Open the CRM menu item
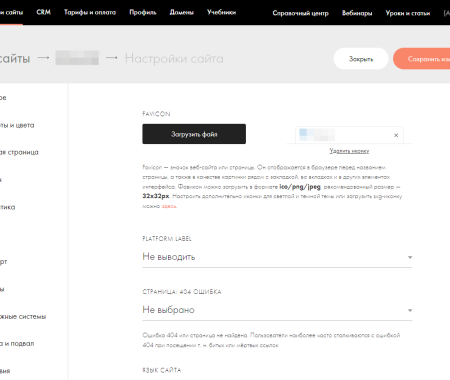The height and width of the screenshot is (380, 450). (x=44, y=12)
